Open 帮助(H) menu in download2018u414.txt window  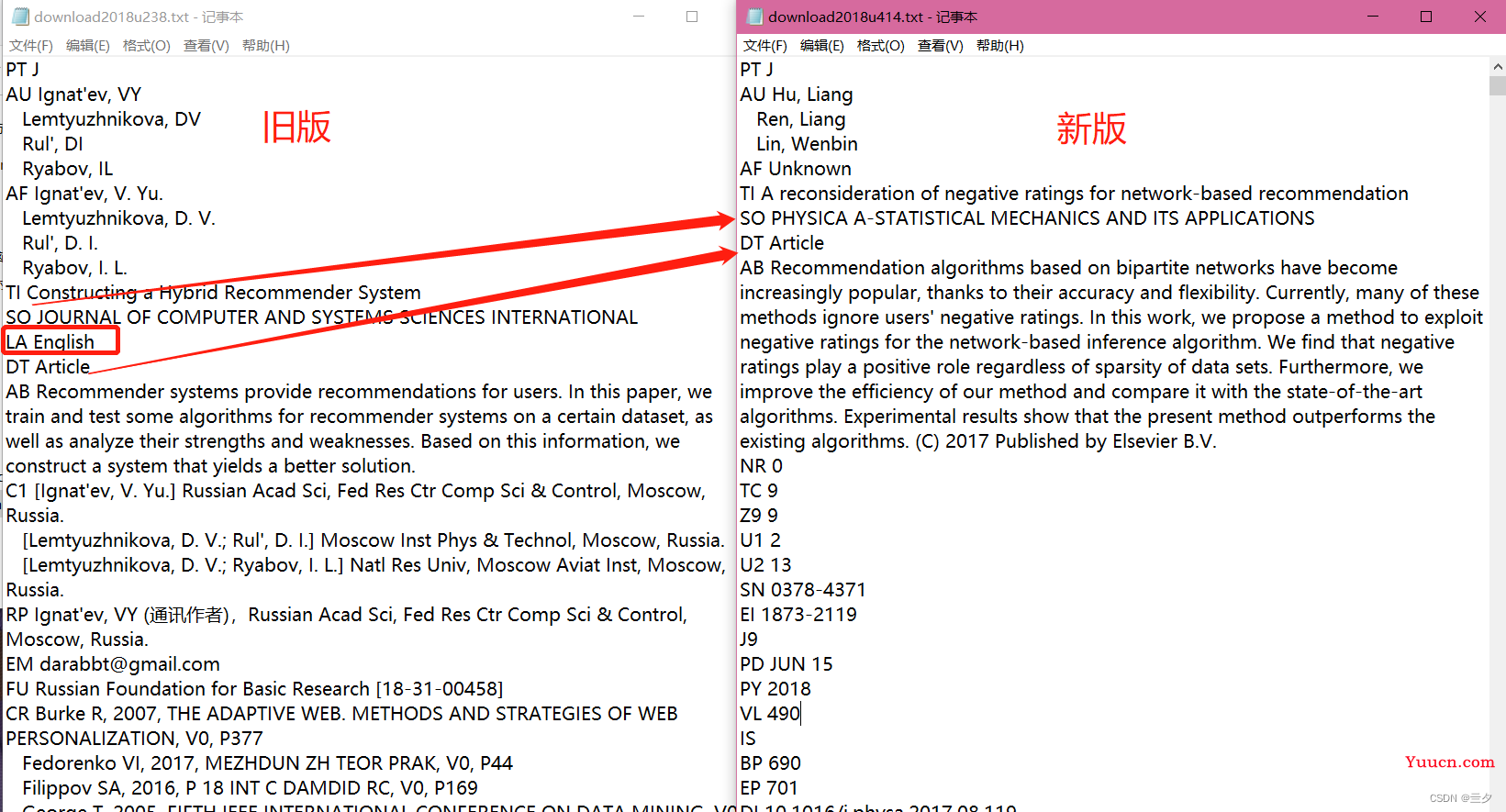1000,46
